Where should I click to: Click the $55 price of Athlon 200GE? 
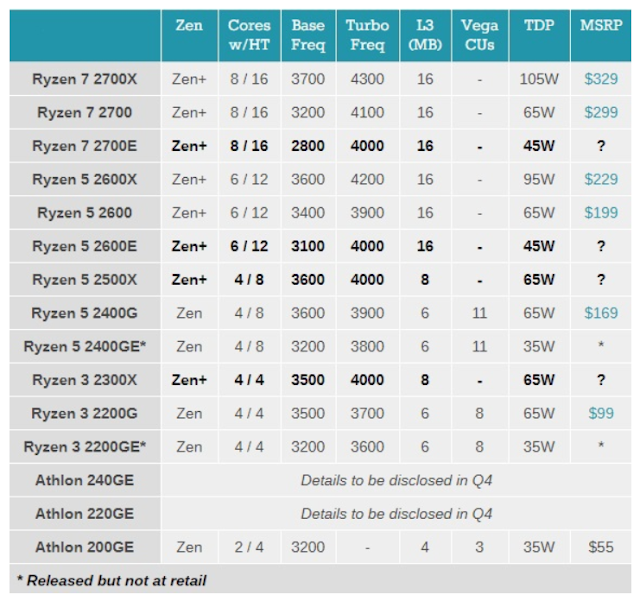[601, 547]
